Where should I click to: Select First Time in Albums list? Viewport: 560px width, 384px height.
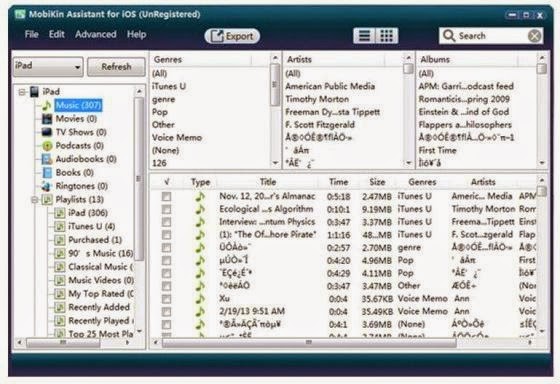pyautogui.click(x=438, y=150)
